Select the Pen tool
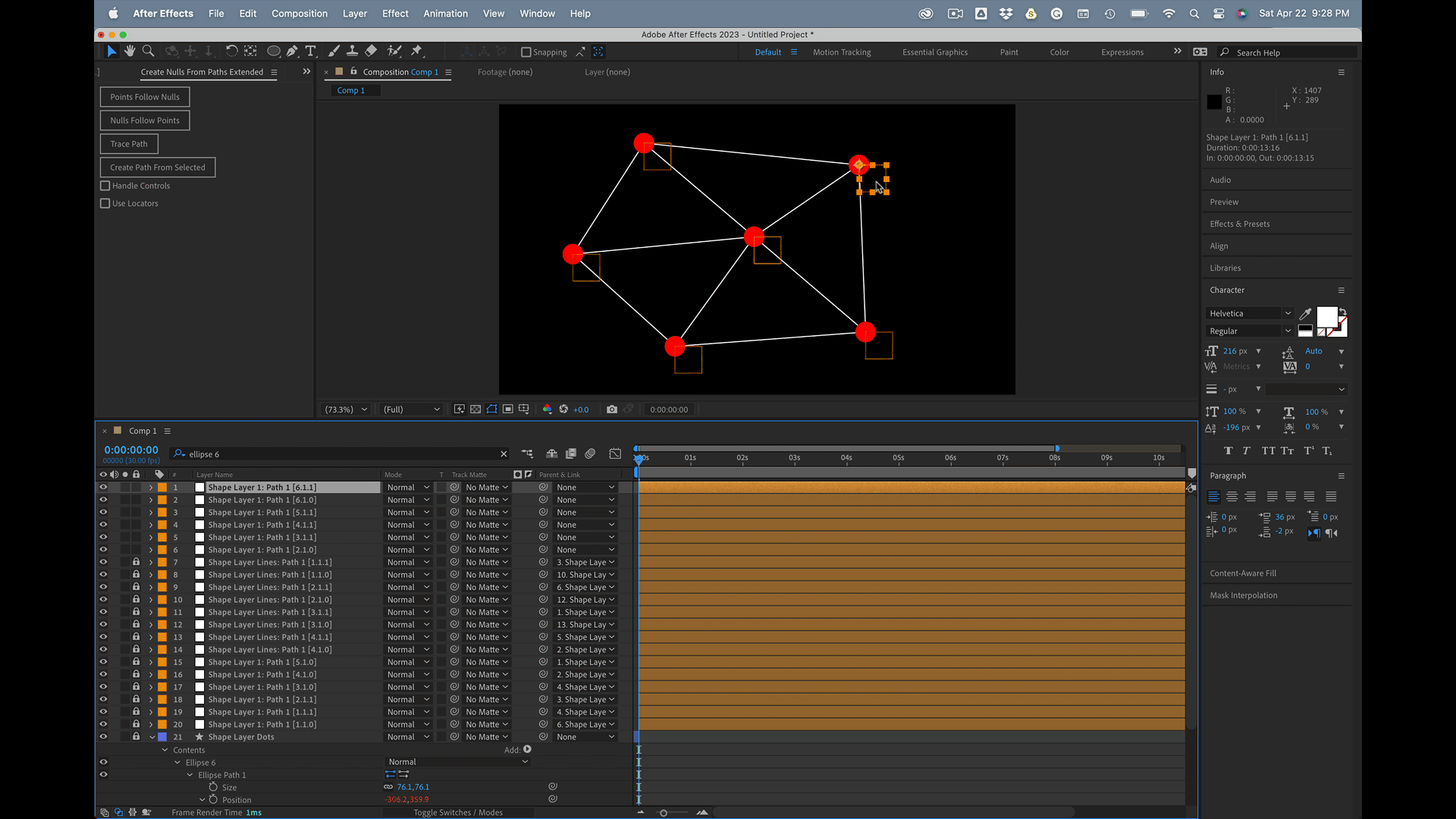This screenshot has width=1456, height=819. pos(292,51)
